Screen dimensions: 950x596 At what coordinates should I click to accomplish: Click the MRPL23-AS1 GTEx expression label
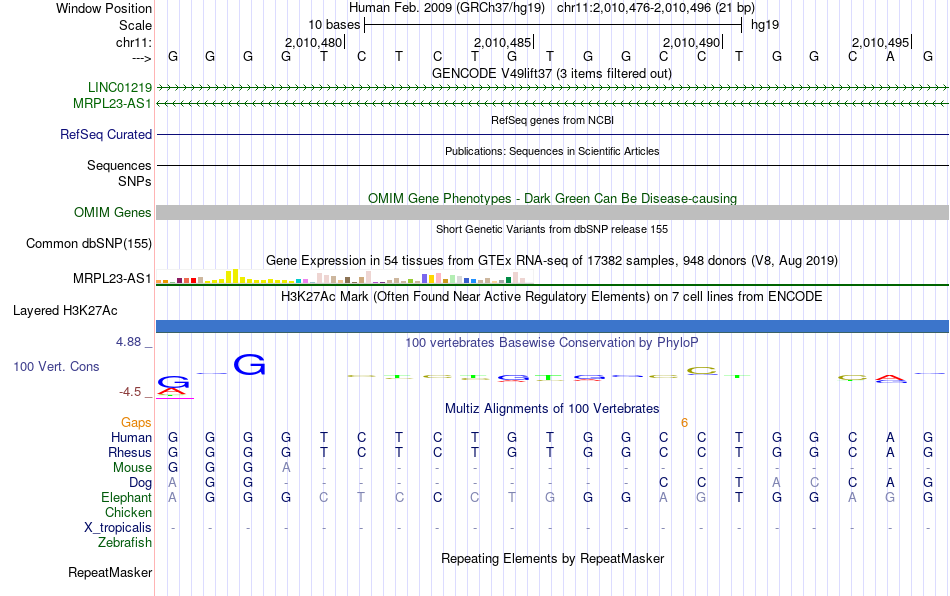pos(112,279)
